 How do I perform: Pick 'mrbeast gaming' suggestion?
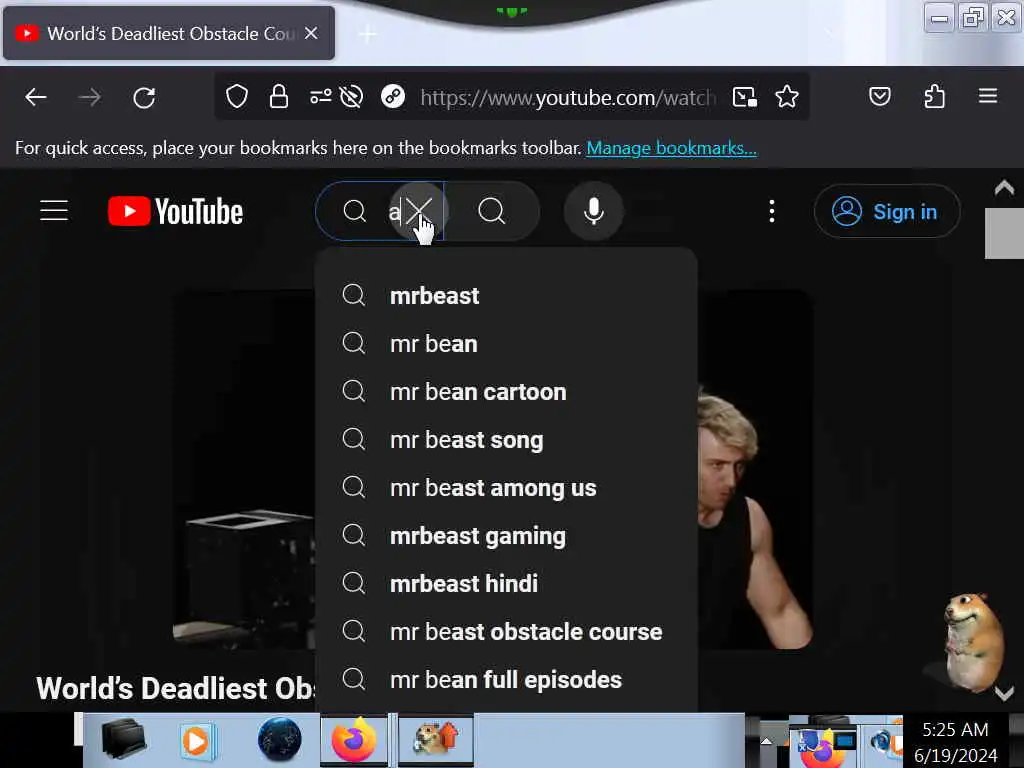click(x=505, y=536)
